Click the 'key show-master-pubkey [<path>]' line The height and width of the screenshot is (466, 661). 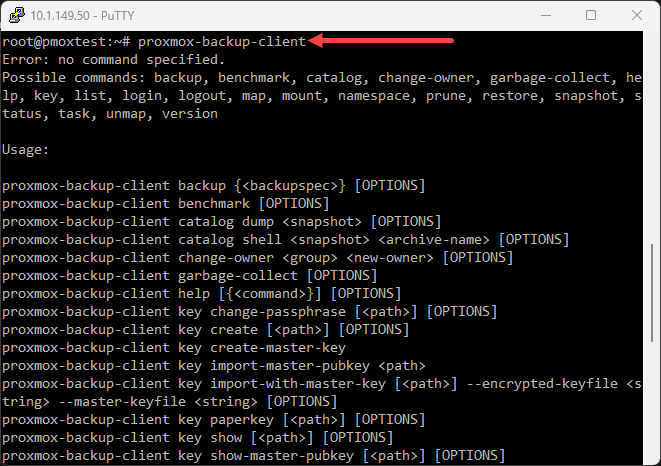(253, 456)
